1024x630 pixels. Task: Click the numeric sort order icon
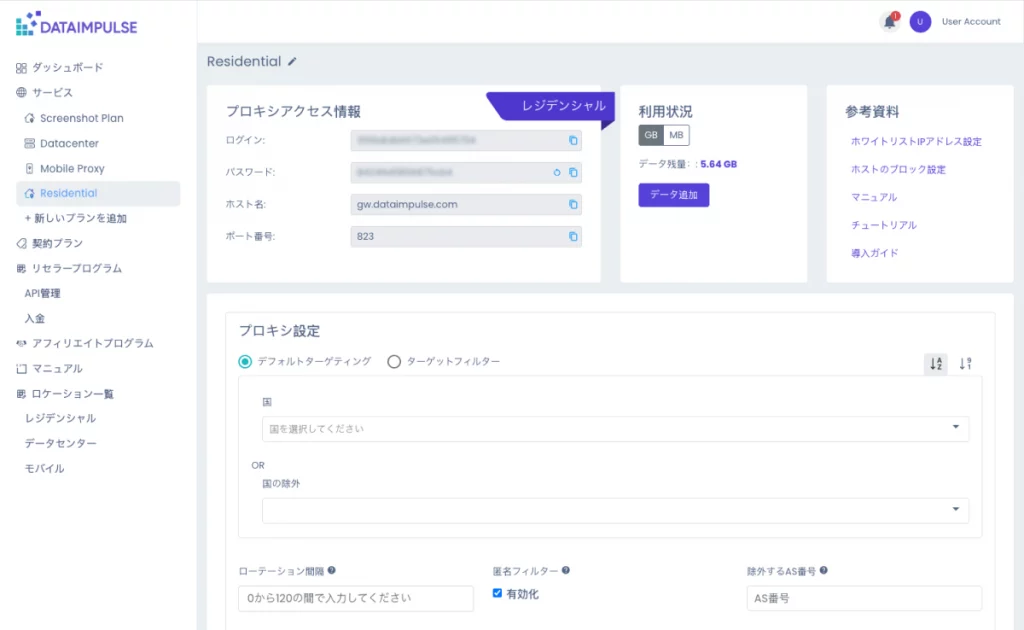coord(965,364)
